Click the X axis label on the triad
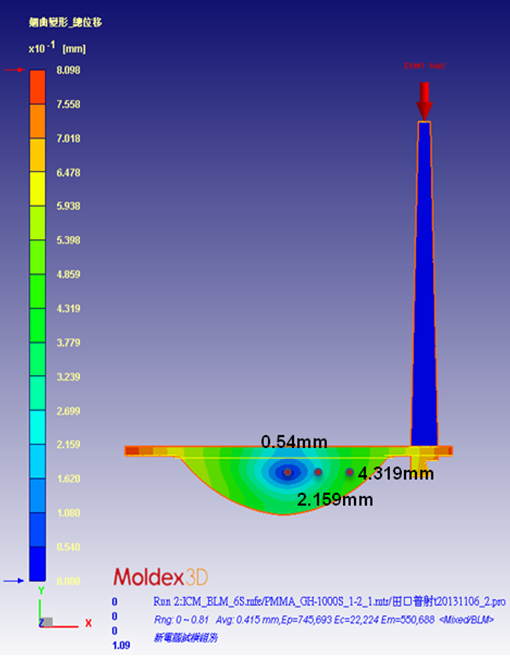This screenshot has width=510, height=656. (x=88, y=623)
